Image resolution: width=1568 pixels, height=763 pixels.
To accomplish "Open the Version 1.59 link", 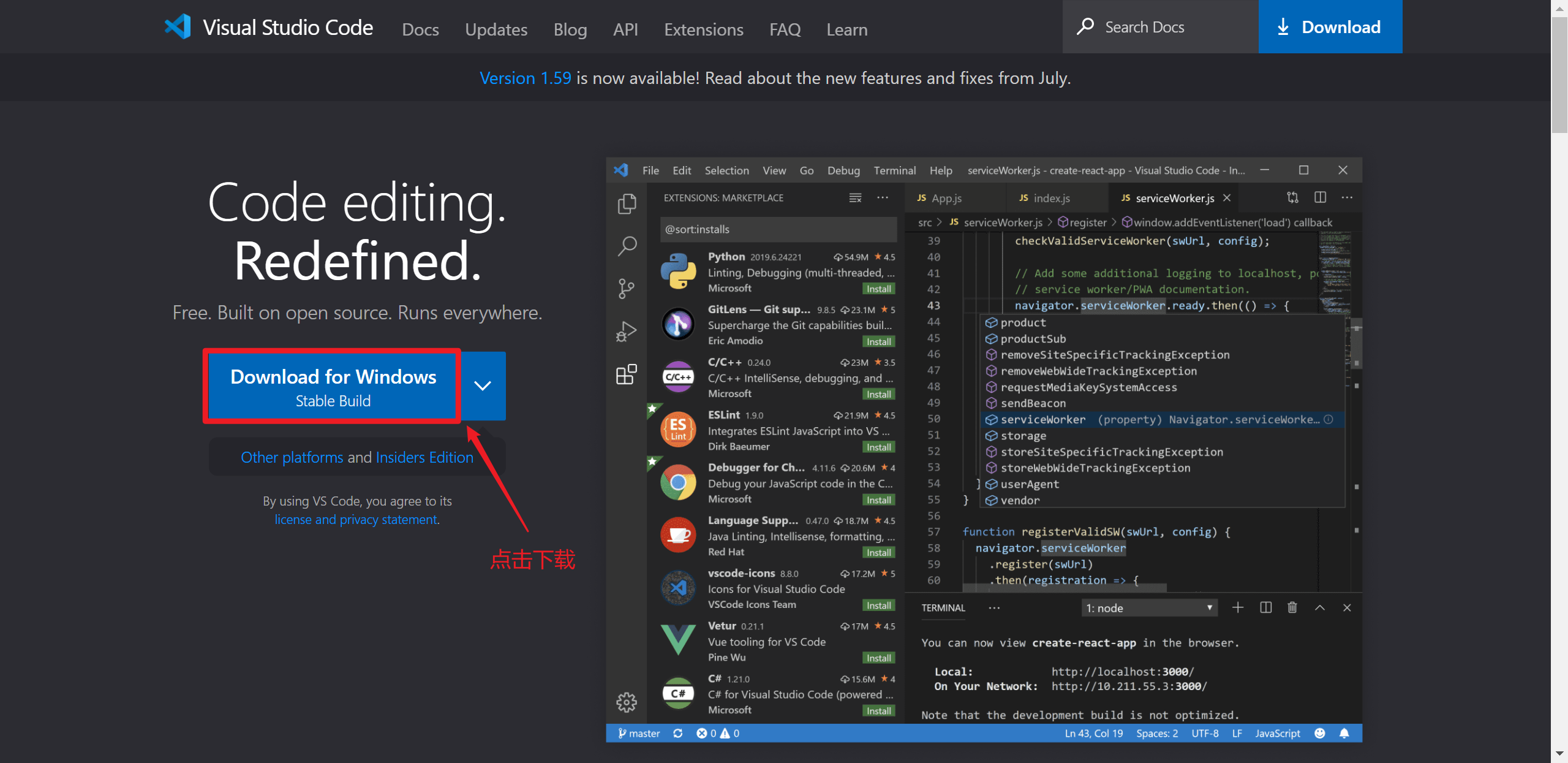I will [x=525, y=78].
